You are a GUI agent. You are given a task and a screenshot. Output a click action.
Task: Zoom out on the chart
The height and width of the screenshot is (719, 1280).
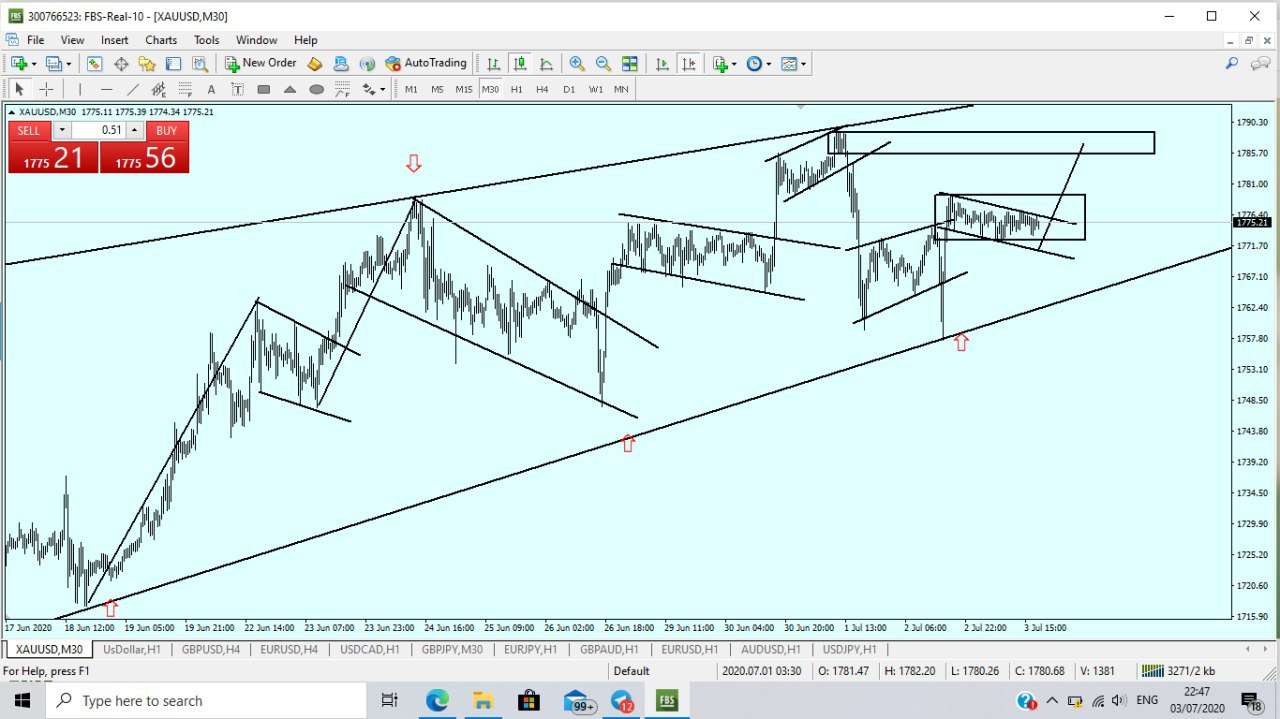click(603, 64)
